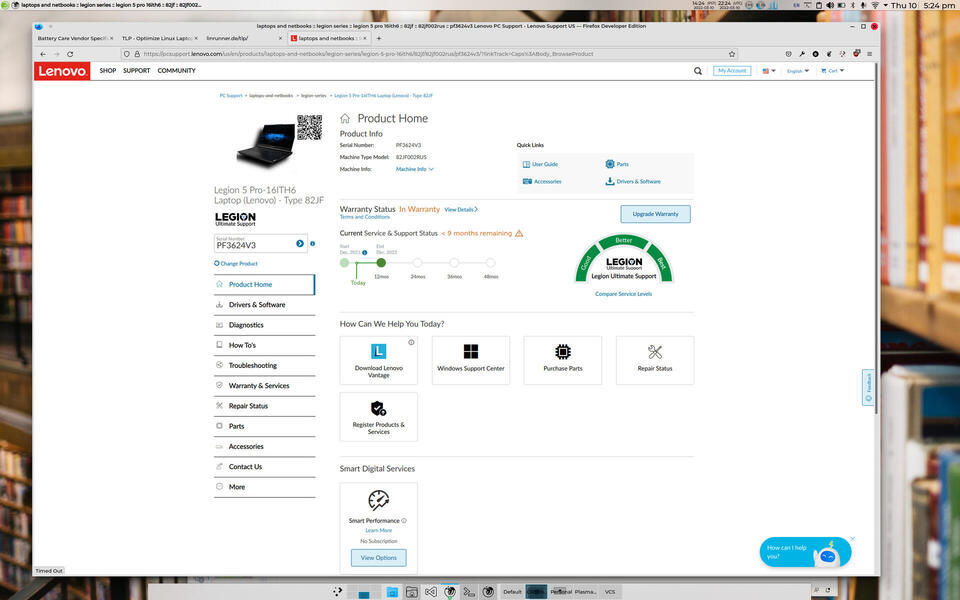
Task: Click the home icon beside Product Home
Action: [345, 118]
